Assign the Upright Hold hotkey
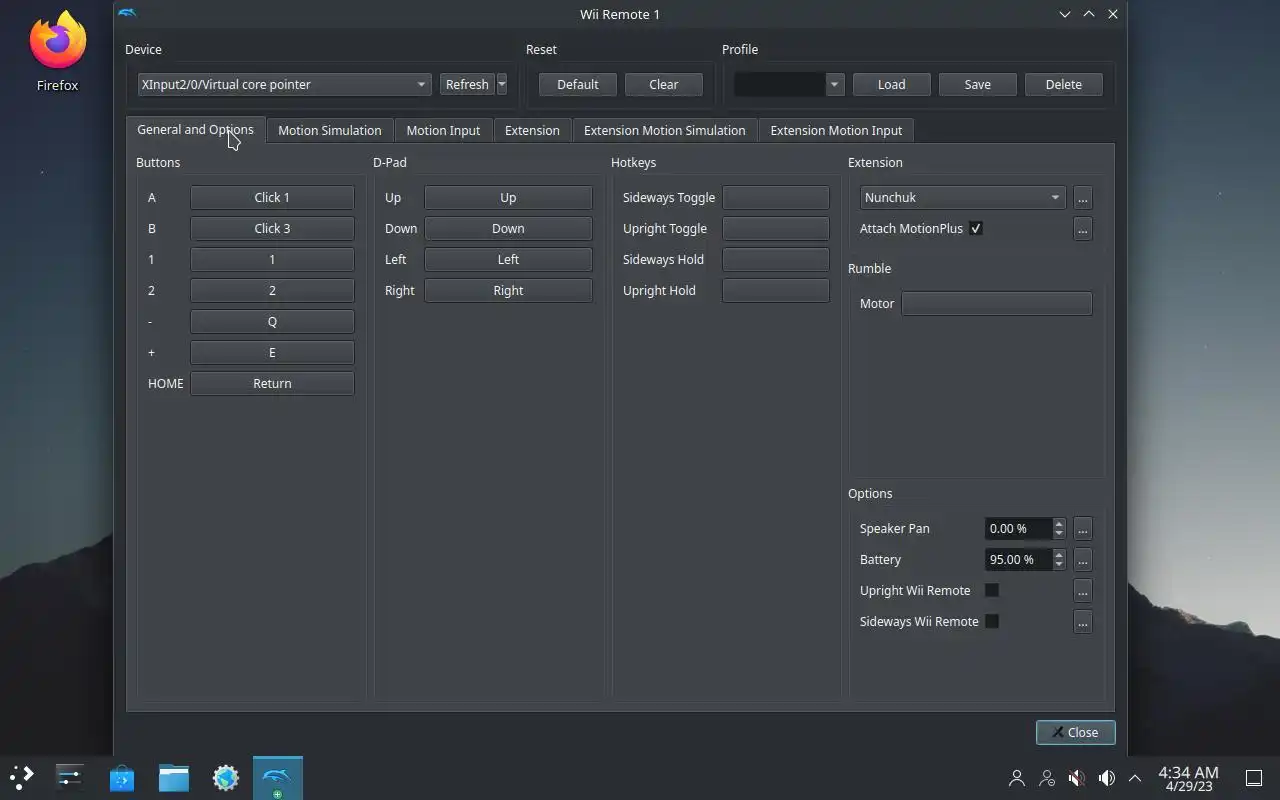Image resolution: width=1280 pixels, height=800 pixels. pos(776,291)
